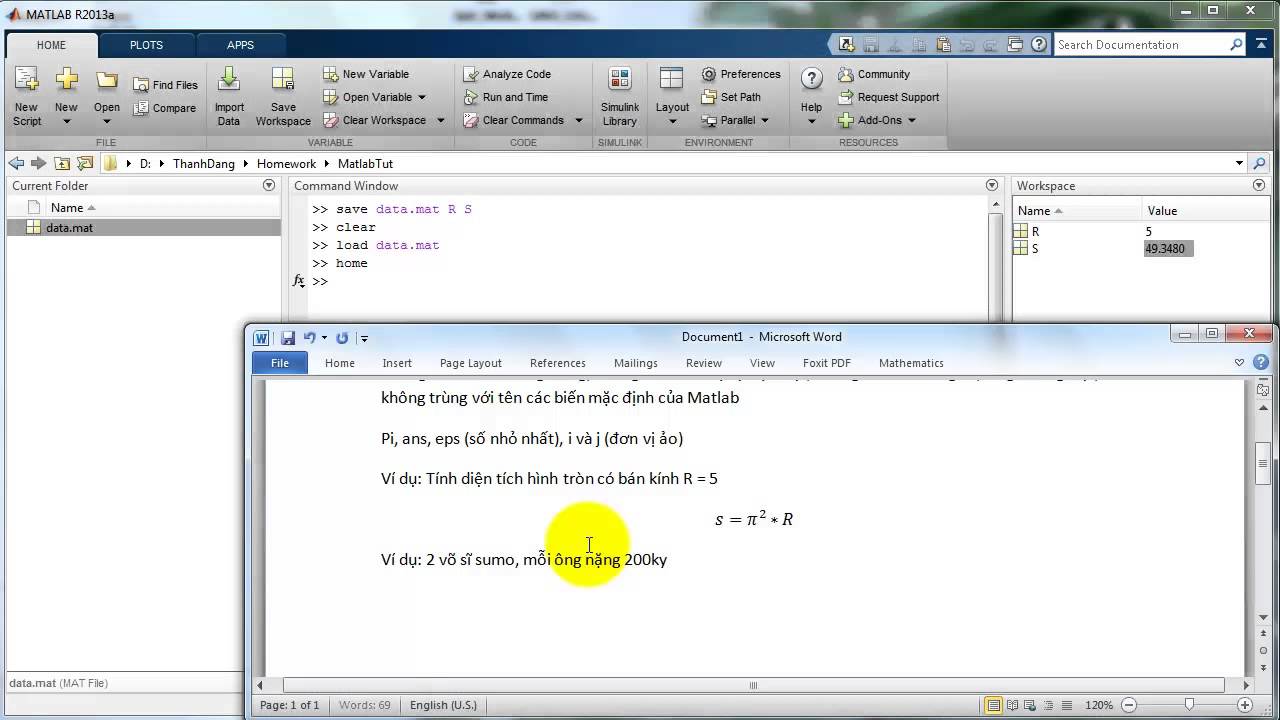Image resolution: width=1280 pixels, height=720 pixels.
Task: Click Set Path
Action: click(x=731, y=97)
